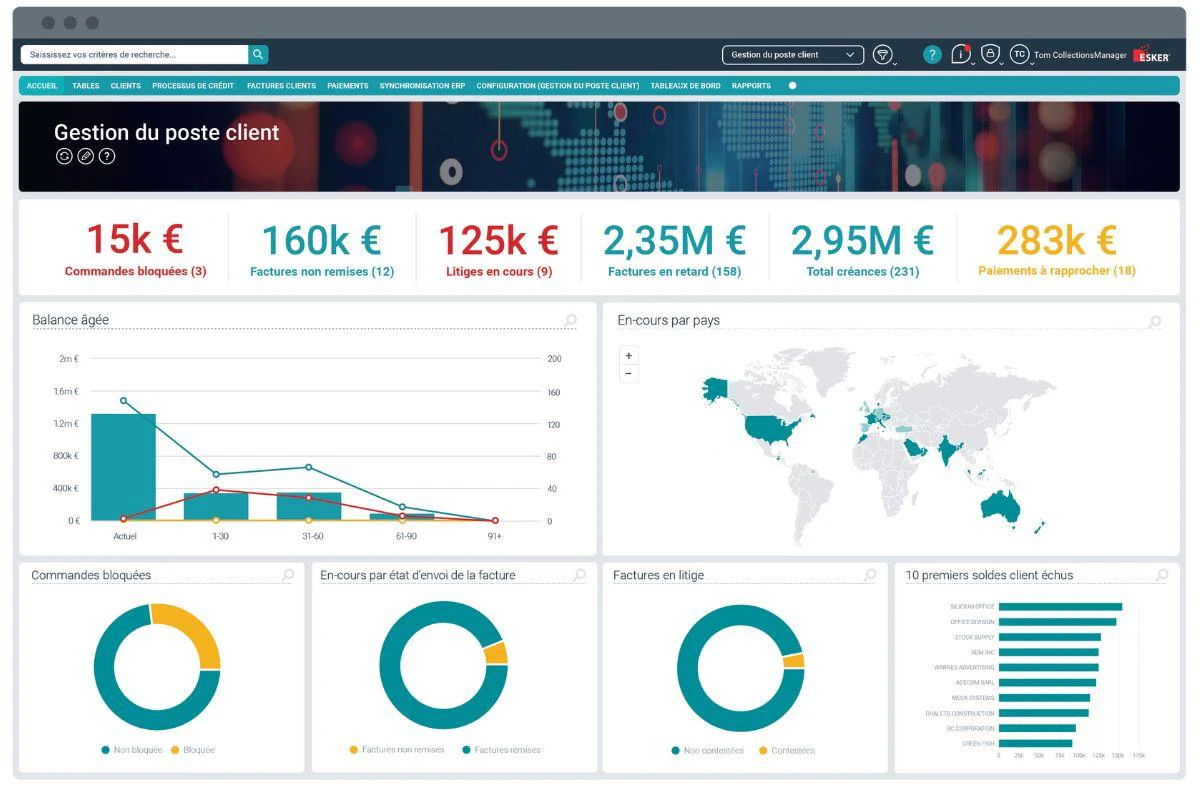The height and width of the screenshot is (800, 1200).
Task: Toggle Non contestées legend item
Action: click(708, 750)
